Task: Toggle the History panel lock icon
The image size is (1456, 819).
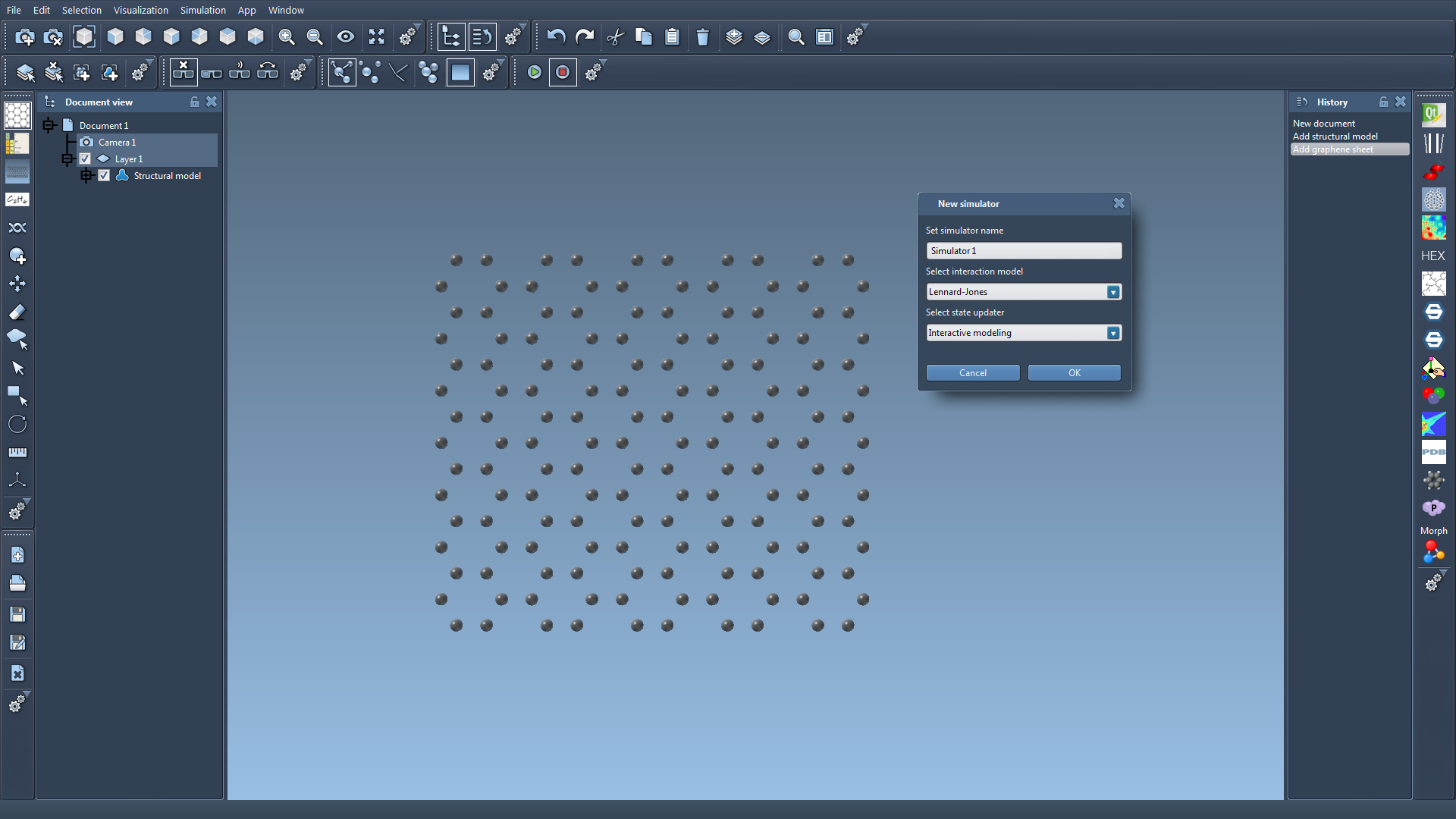Action: (x=1383, y=102)
